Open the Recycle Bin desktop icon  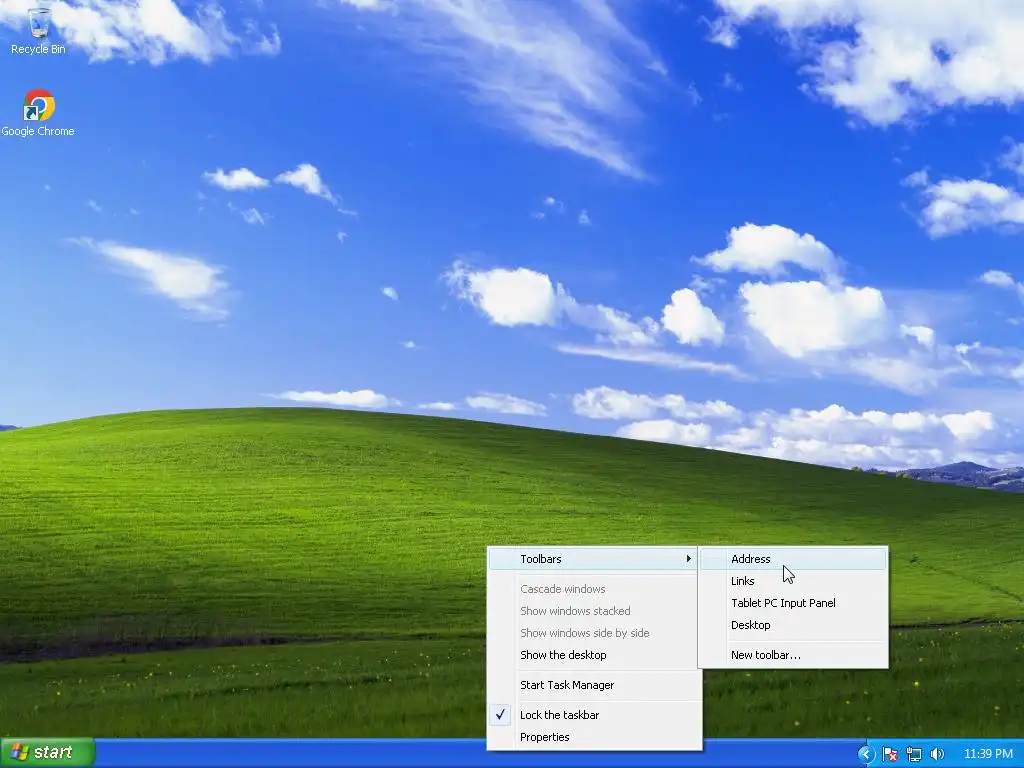[39, 30]
